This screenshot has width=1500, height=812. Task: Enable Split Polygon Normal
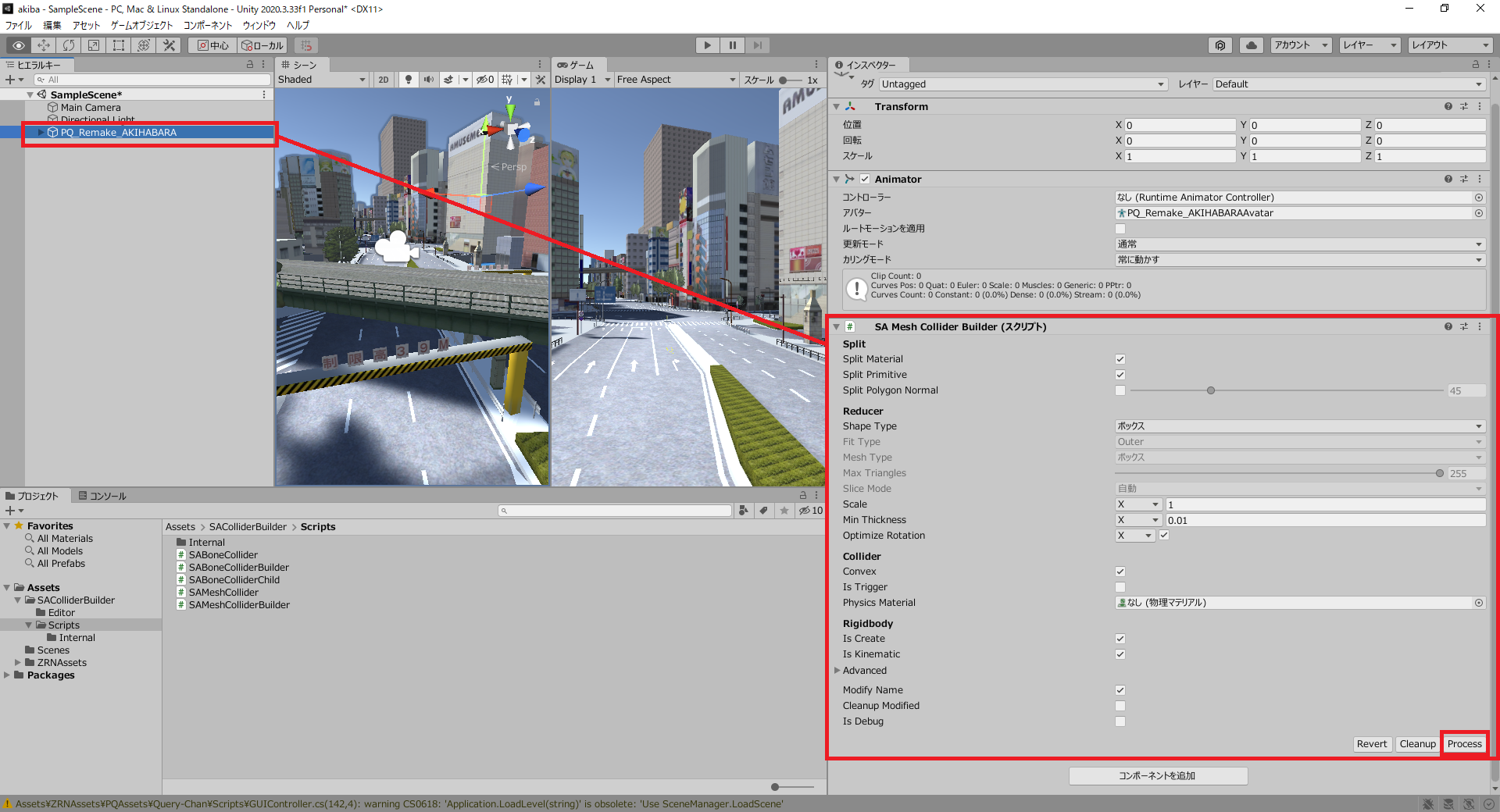1120,390
